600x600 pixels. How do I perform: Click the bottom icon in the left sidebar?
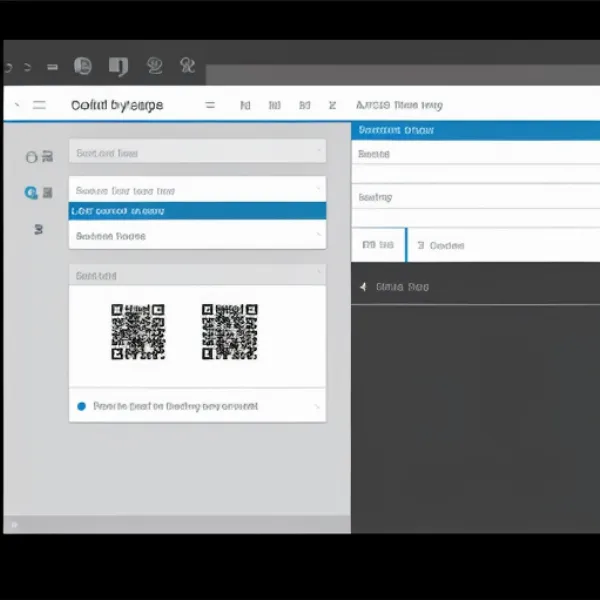[38, 229]
